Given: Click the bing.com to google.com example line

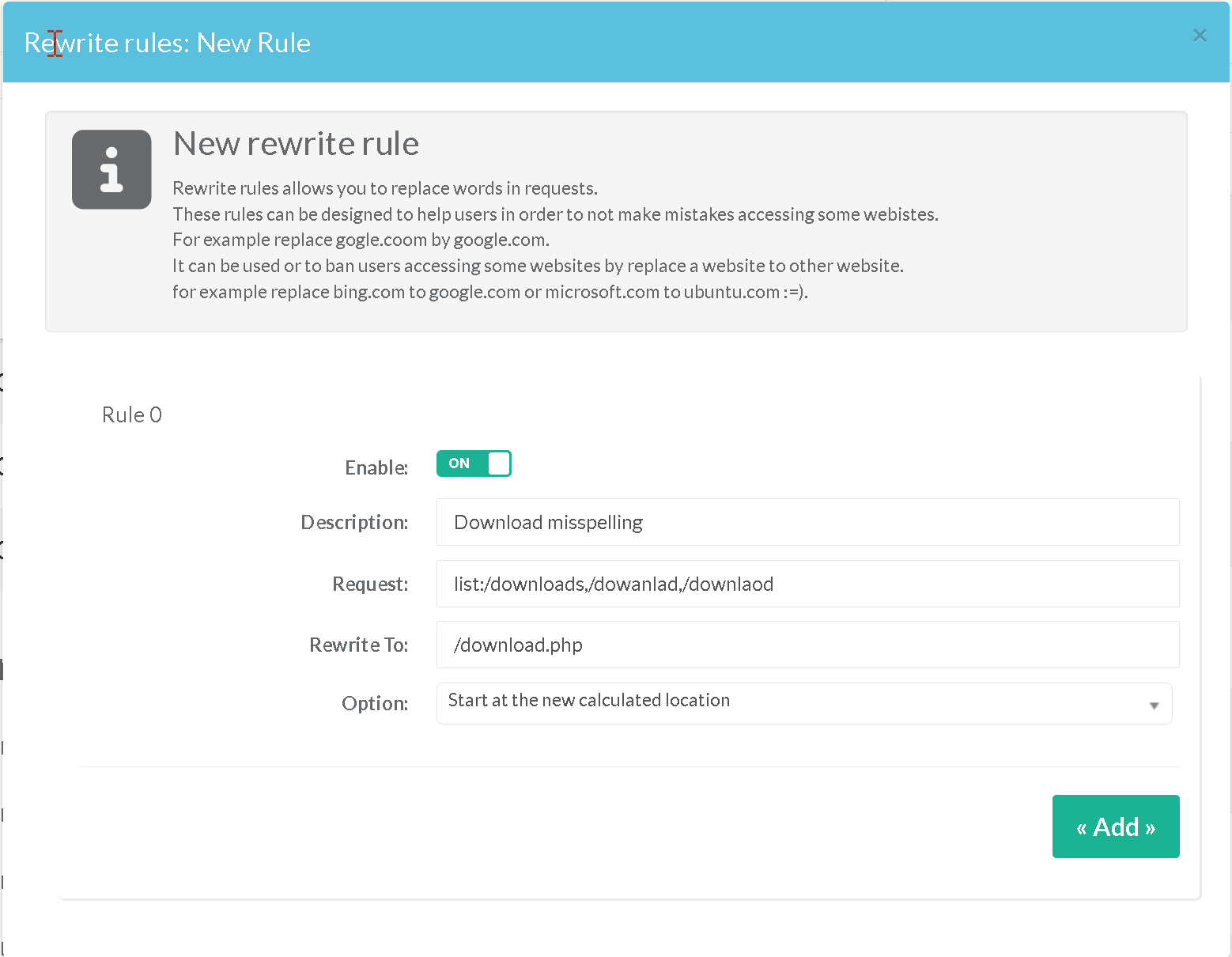Looking at the screenshot, I should (489, 292).
